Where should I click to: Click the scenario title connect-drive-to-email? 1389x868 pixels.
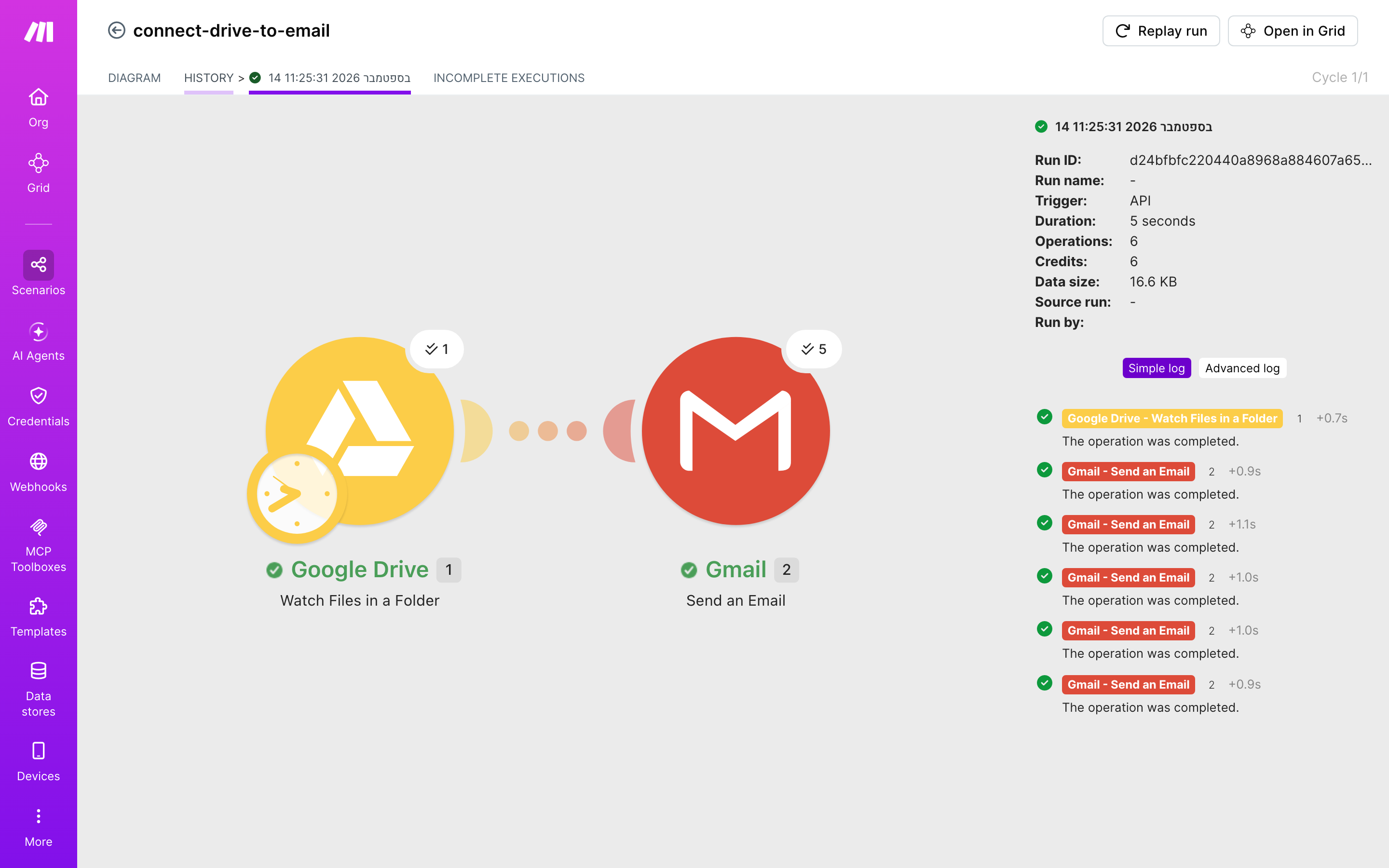[x=231, y=30]
